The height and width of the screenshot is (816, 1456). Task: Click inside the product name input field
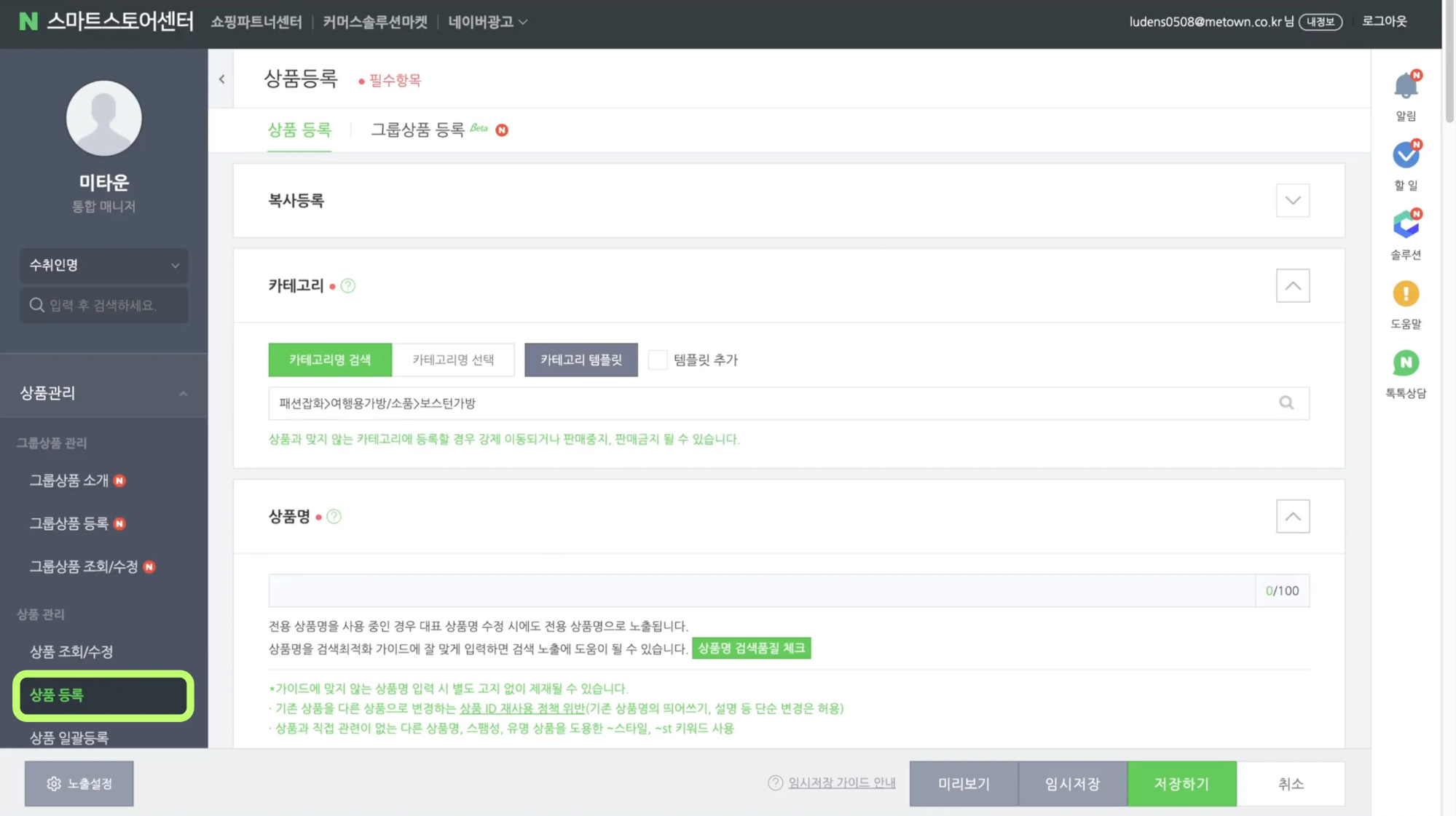(728, 590)
